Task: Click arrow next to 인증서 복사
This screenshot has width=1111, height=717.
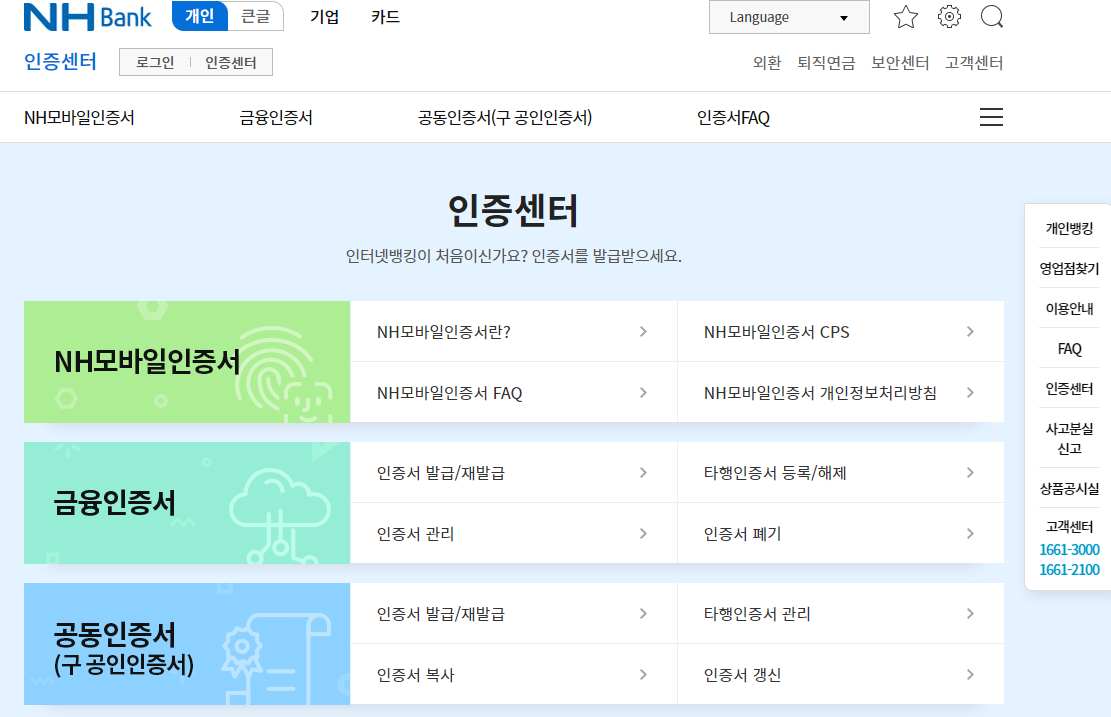Action: click(x=643, y=674)
